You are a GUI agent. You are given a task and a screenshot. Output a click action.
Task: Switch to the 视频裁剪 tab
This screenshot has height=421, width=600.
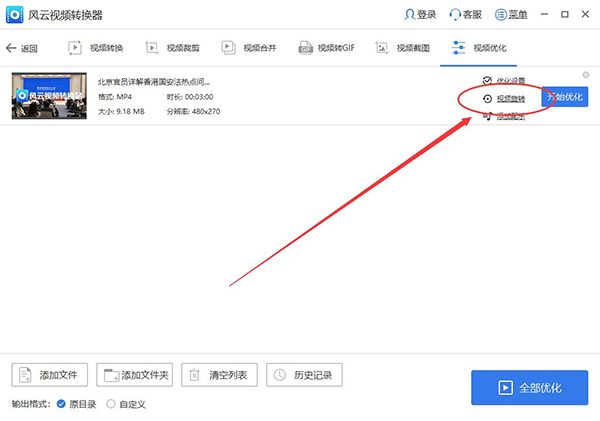click(x=174, y=48)
